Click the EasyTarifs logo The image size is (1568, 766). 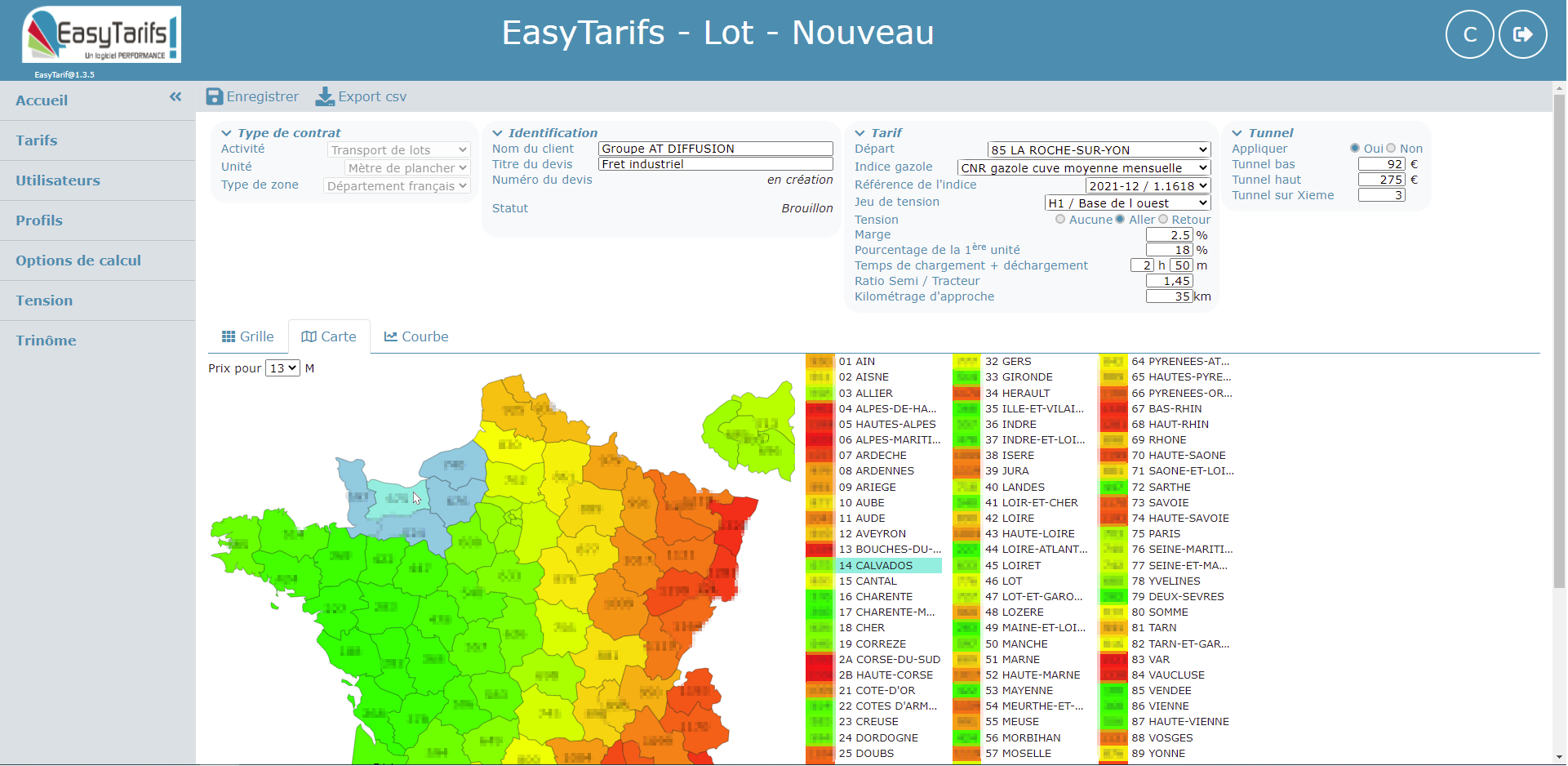[x=101, y=35]
